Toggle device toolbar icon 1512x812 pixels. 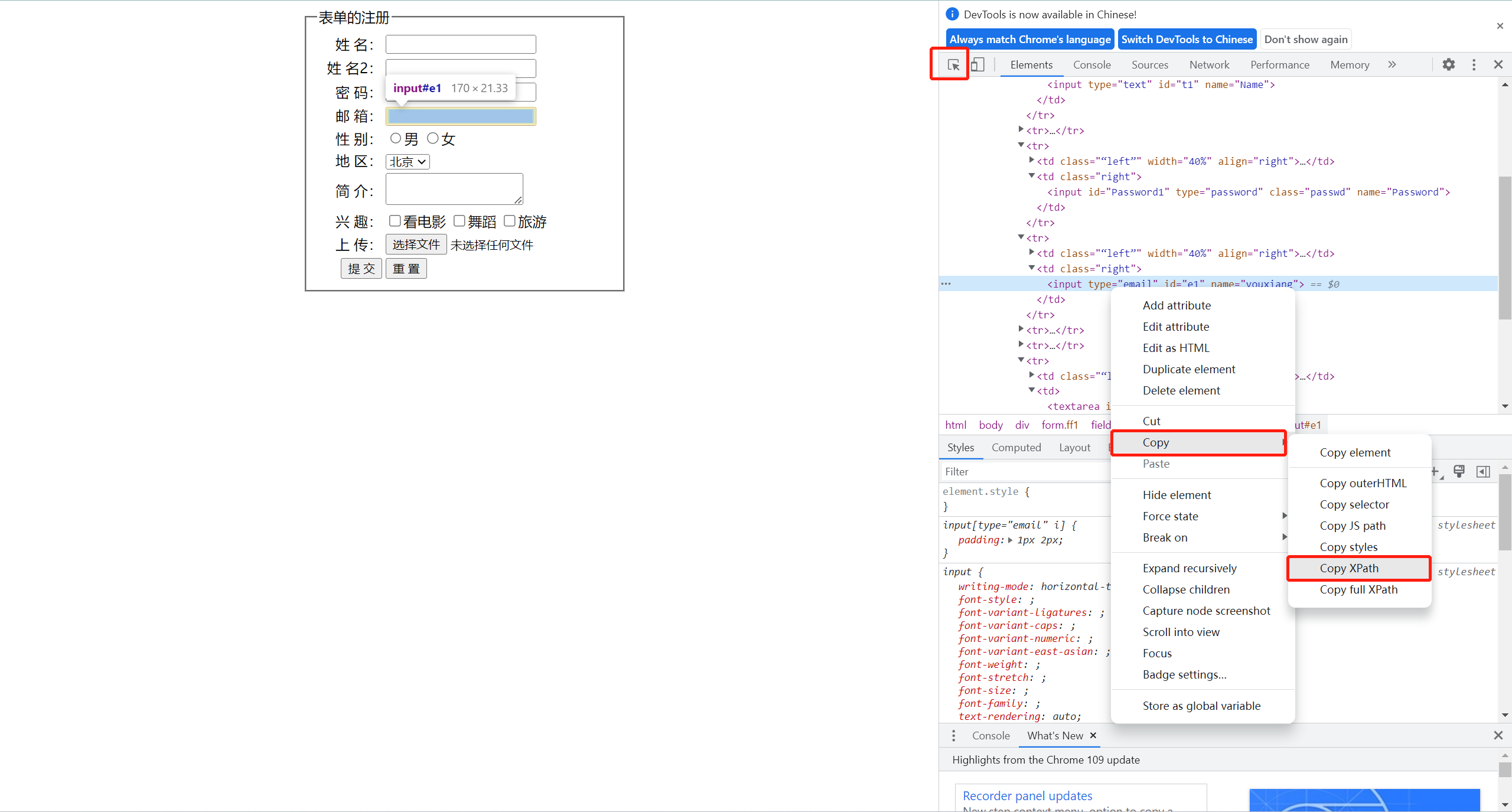pyautogui.click(x=977, y=65)
